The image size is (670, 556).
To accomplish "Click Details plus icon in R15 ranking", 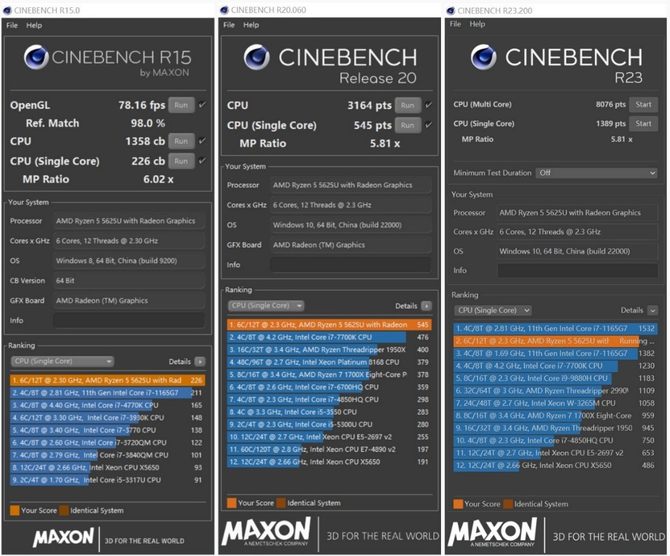I will click(x=202, y=361).
